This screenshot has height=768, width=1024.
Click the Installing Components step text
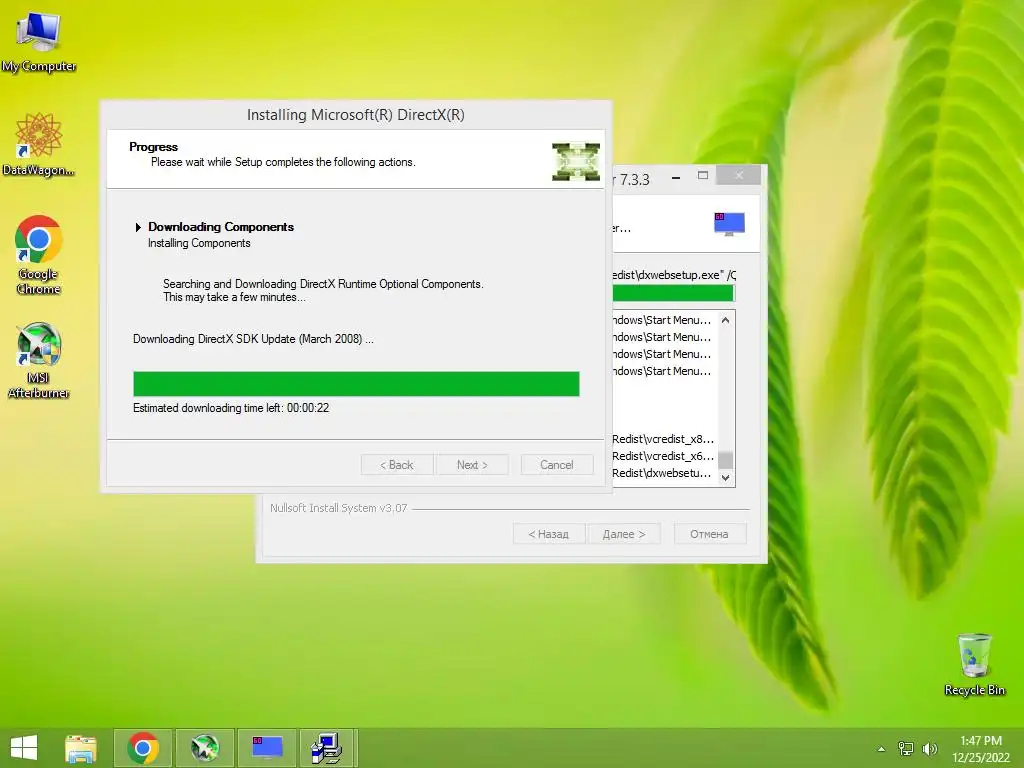coord(199,243)
